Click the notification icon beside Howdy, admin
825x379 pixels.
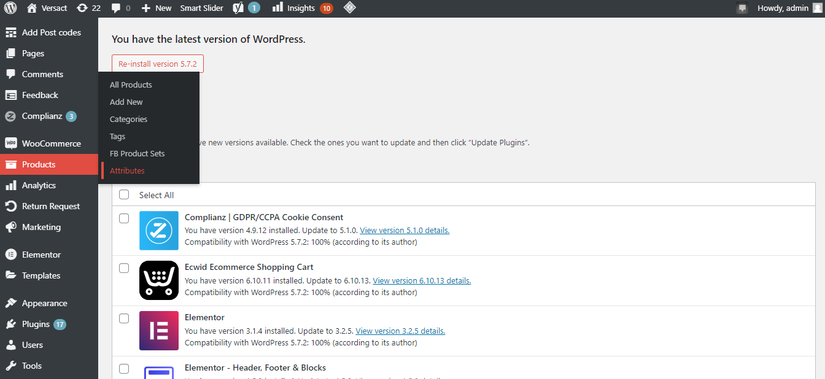tap(742, 8)
